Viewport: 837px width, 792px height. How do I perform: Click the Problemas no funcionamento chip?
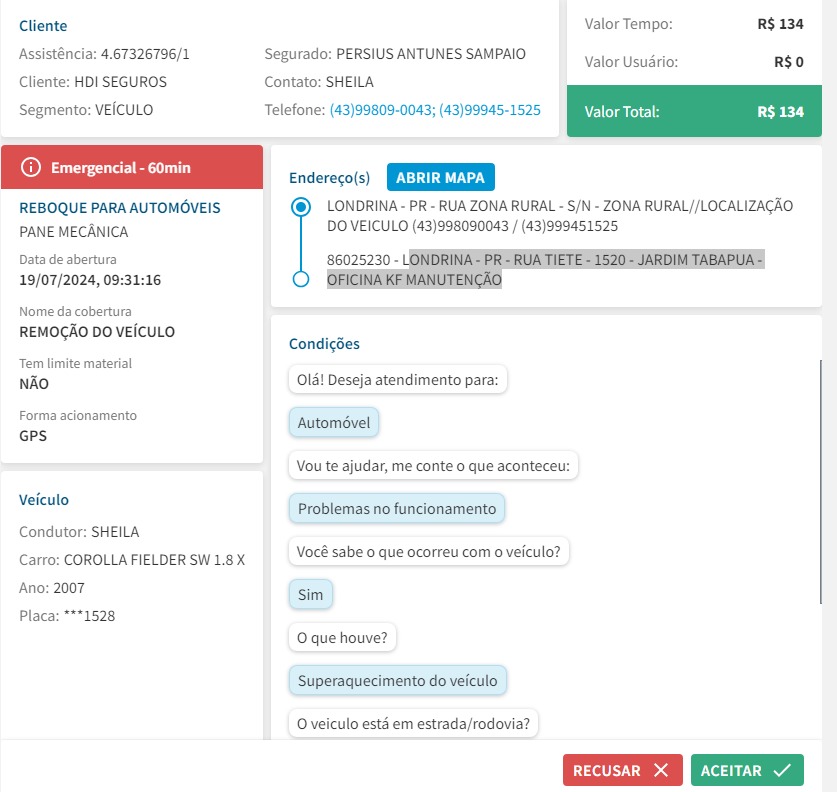397,508
